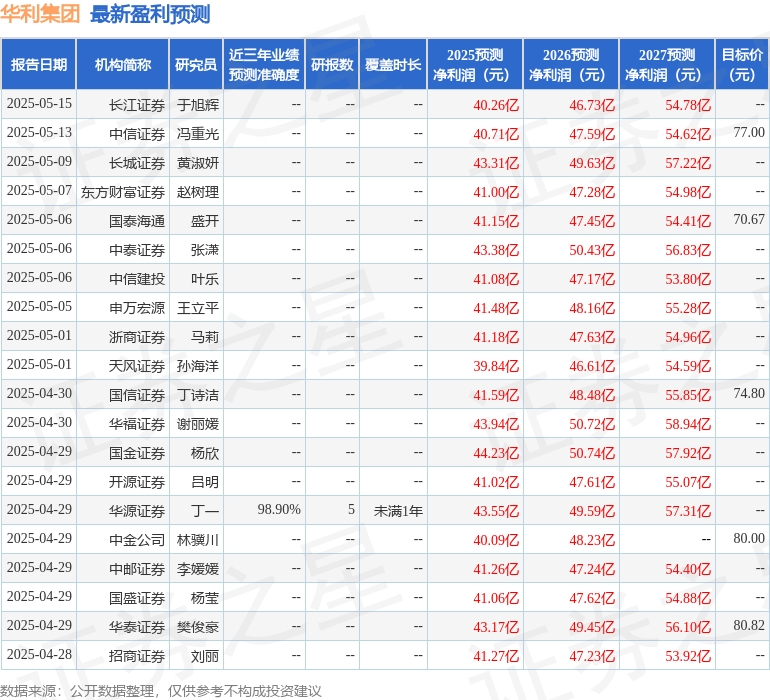770x700 pixels.
Task: Click the 2027预测净利润 column header
Action: pos(667,65)
